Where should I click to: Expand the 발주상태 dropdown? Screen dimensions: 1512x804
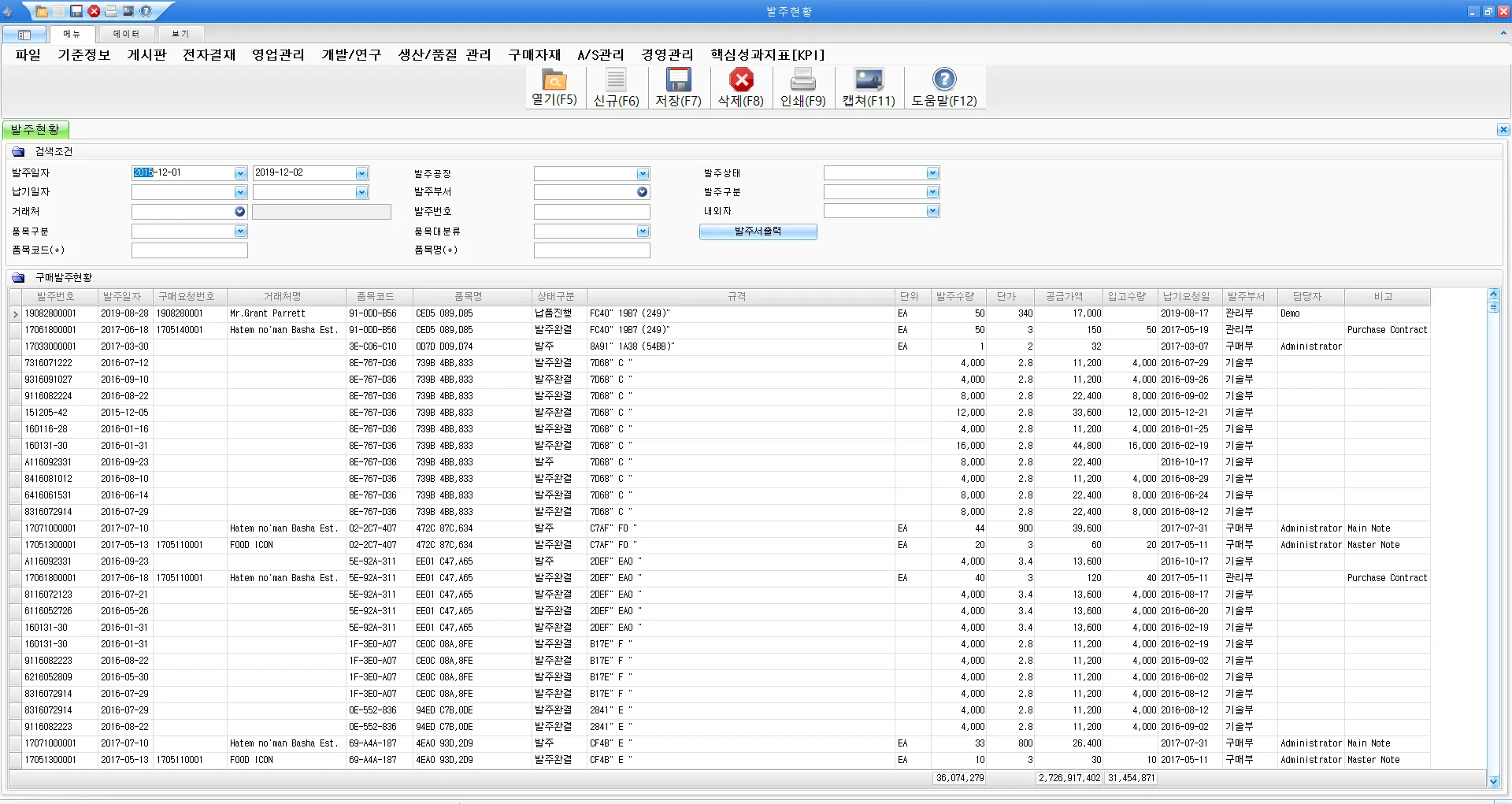tap(932, 173)
